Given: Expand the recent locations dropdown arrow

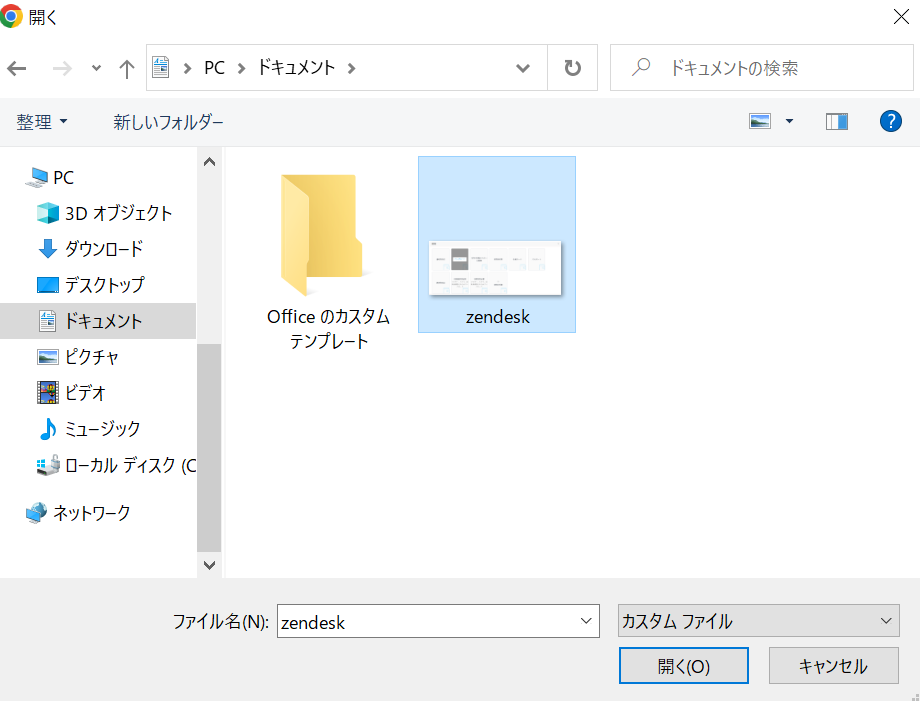Looking at the screenshot, I should [x=96, y=69].
